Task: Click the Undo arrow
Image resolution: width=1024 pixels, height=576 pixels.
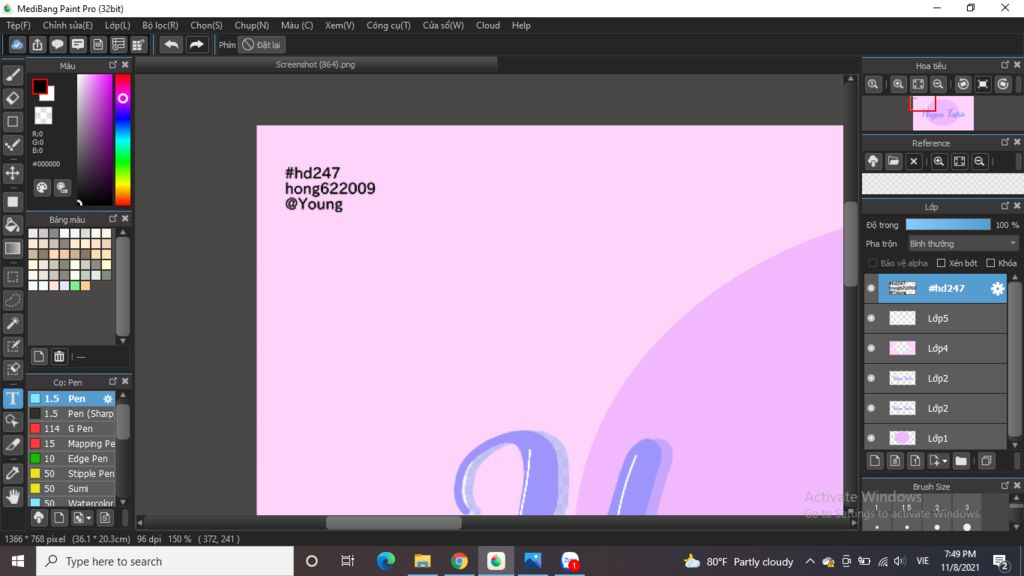Action: tap(171, 44)
